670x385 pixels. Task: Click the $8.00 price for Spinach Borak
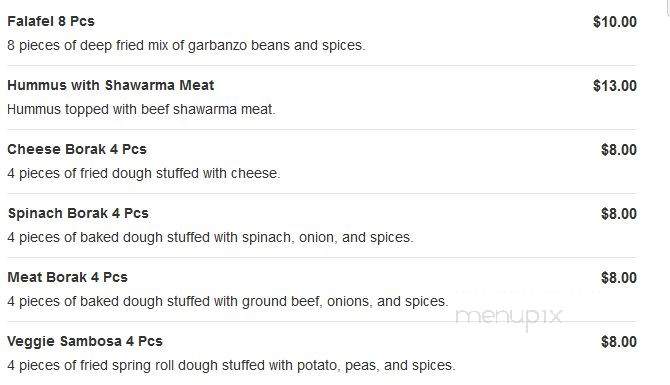[x=619, y=214]
